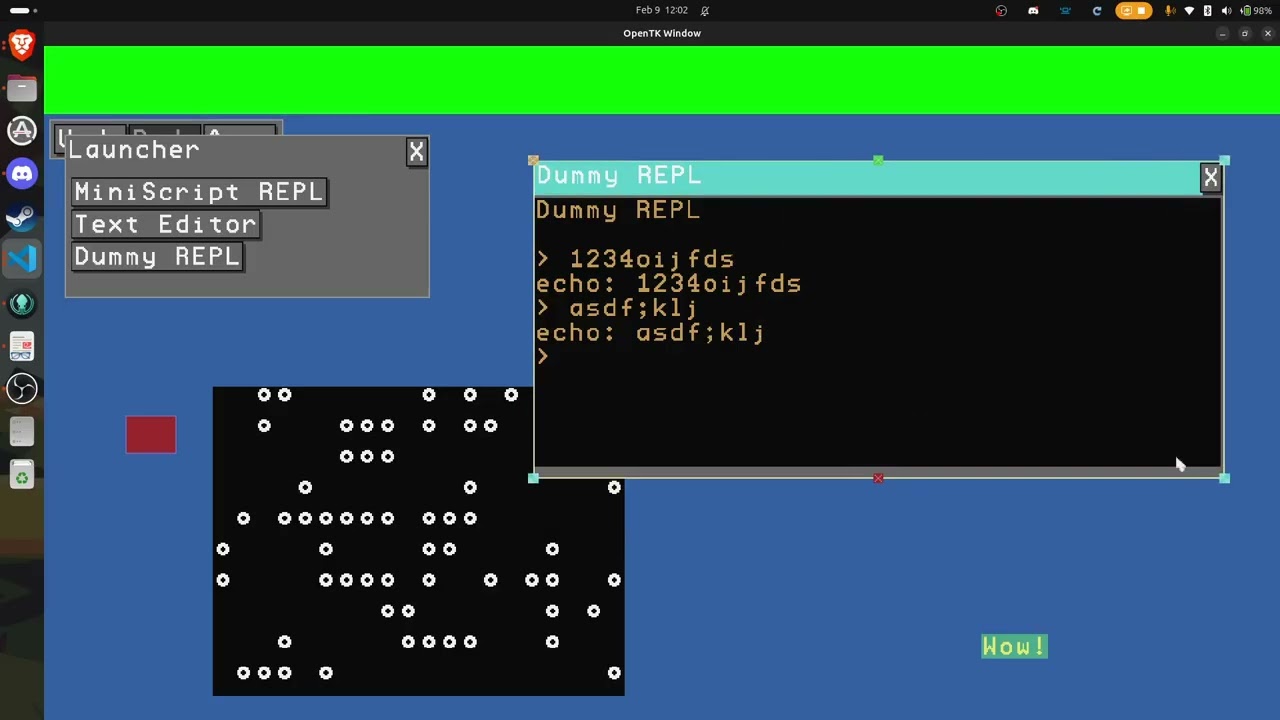Maximize the OpenTK Window
This screenshot has width=1280, height=720.
coord(1245,34)
